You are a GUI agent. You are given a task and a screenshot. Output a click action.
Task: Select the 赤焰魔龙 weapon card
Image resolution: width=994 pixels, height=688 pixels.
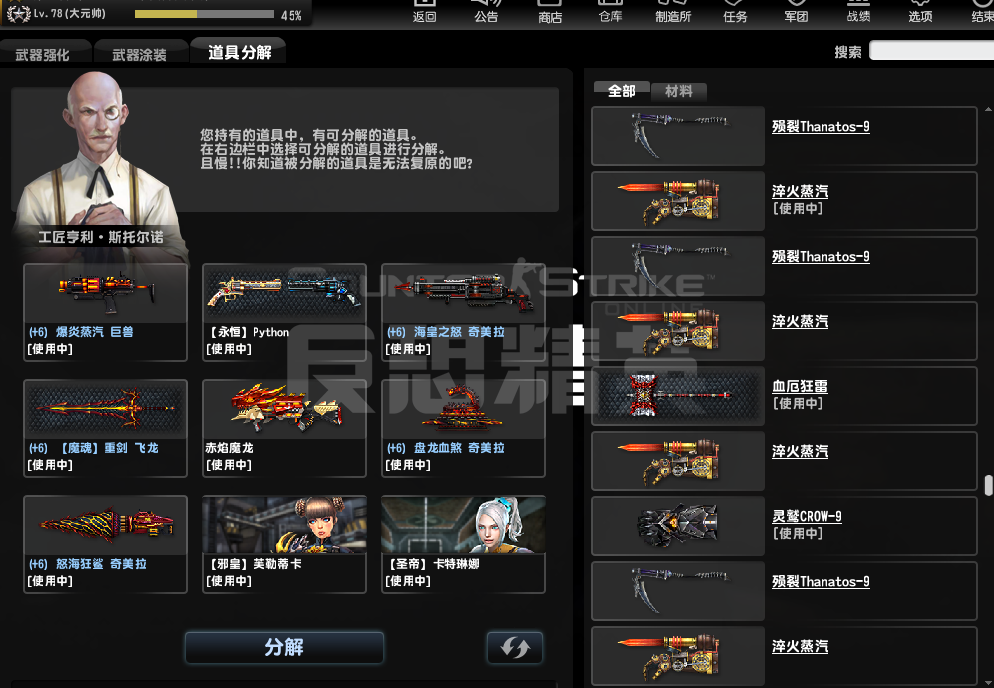tap(284, 429)
